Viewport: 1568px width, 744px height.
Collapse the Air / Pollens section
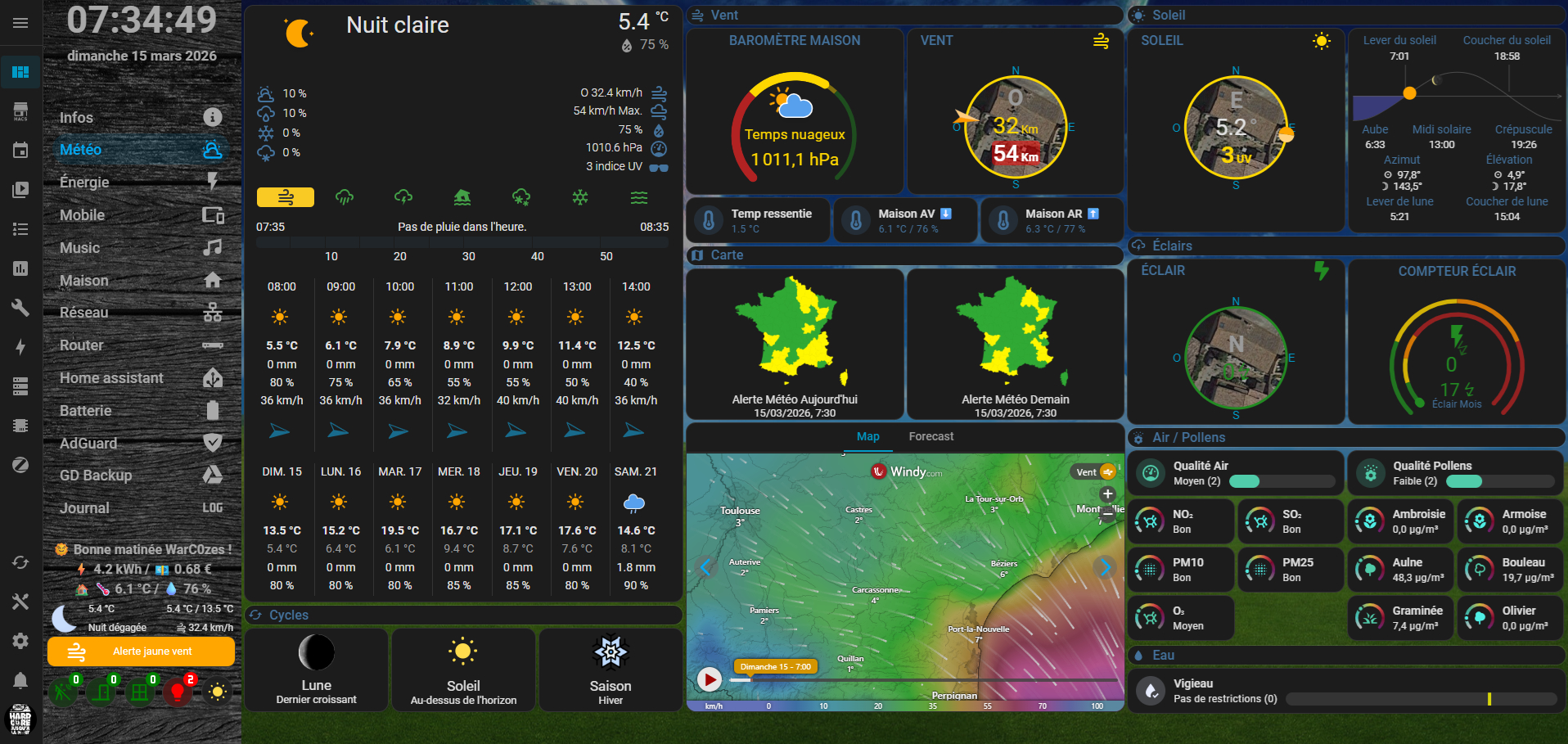tap(1346, 438)
